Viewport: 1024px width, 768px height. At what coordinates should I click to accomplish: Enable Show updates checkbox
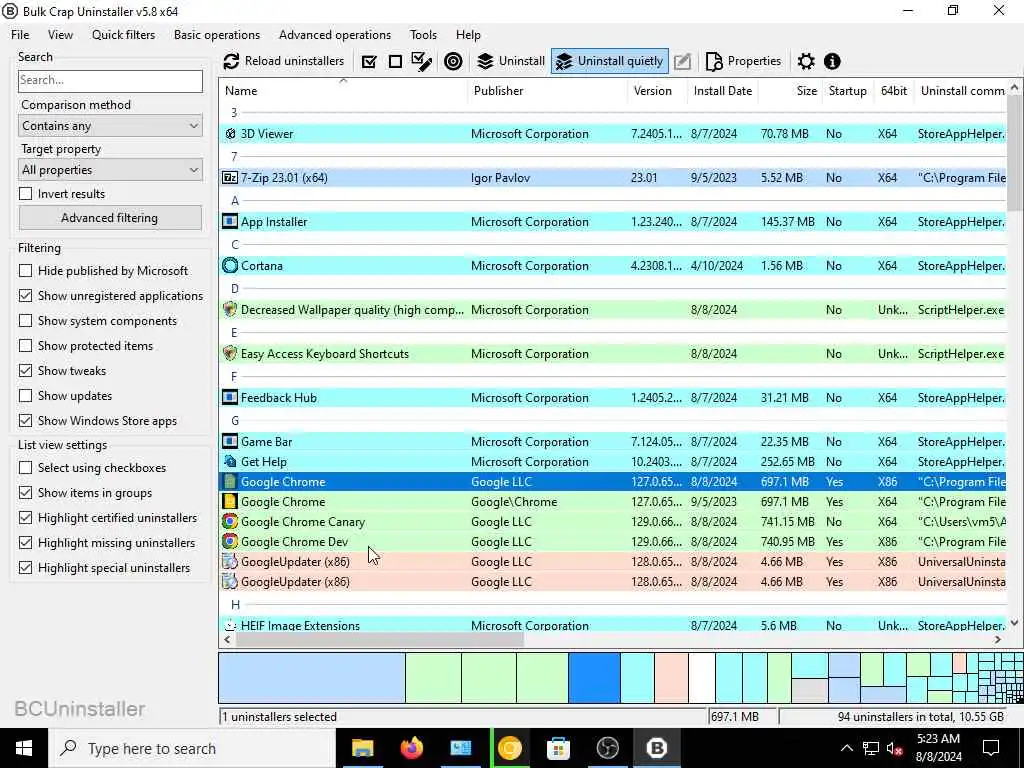pyautogui.click(x=25, y=396)
